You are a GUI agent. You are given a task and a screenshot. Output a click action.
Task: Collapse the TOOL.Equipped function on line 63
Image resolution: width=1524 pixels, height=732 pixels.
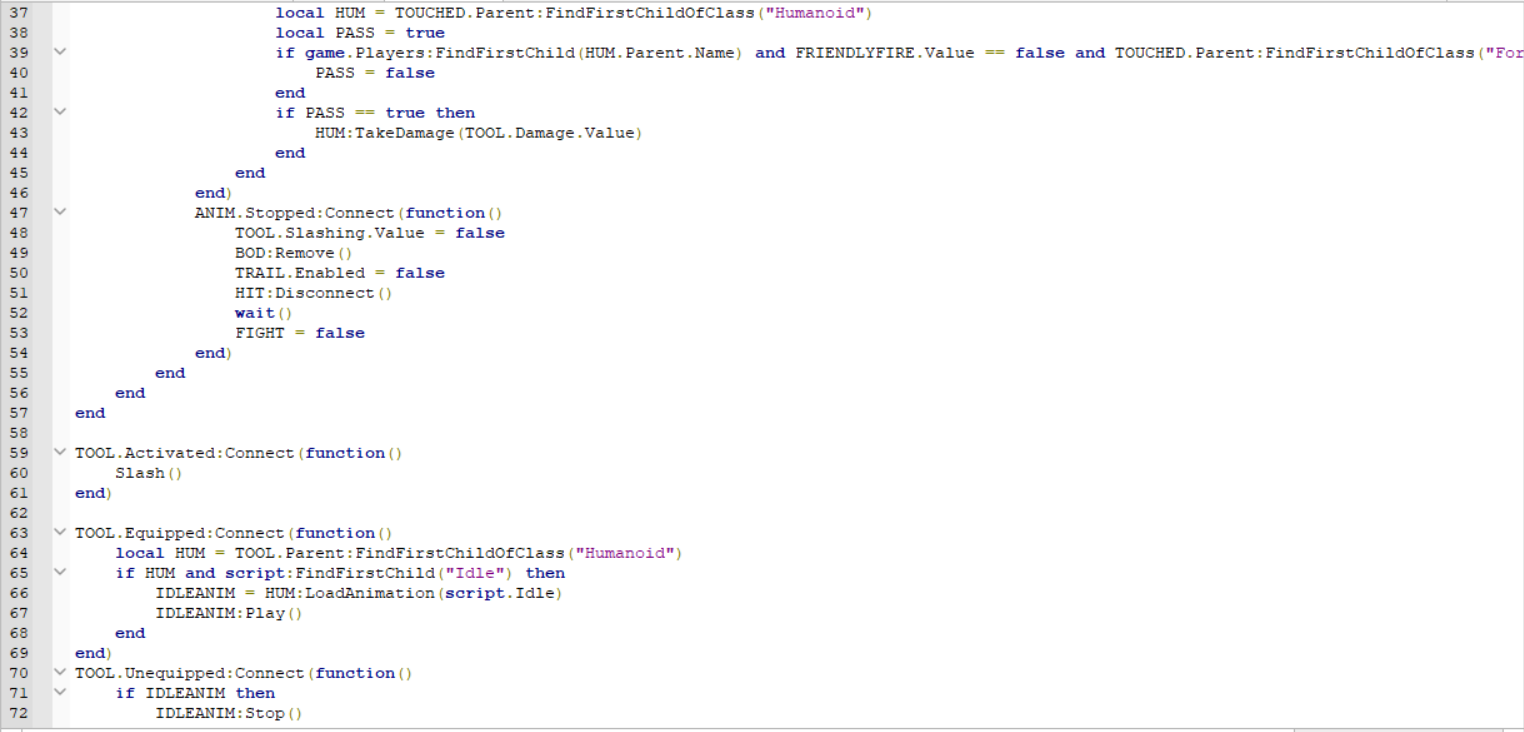(x=58, y=532)
